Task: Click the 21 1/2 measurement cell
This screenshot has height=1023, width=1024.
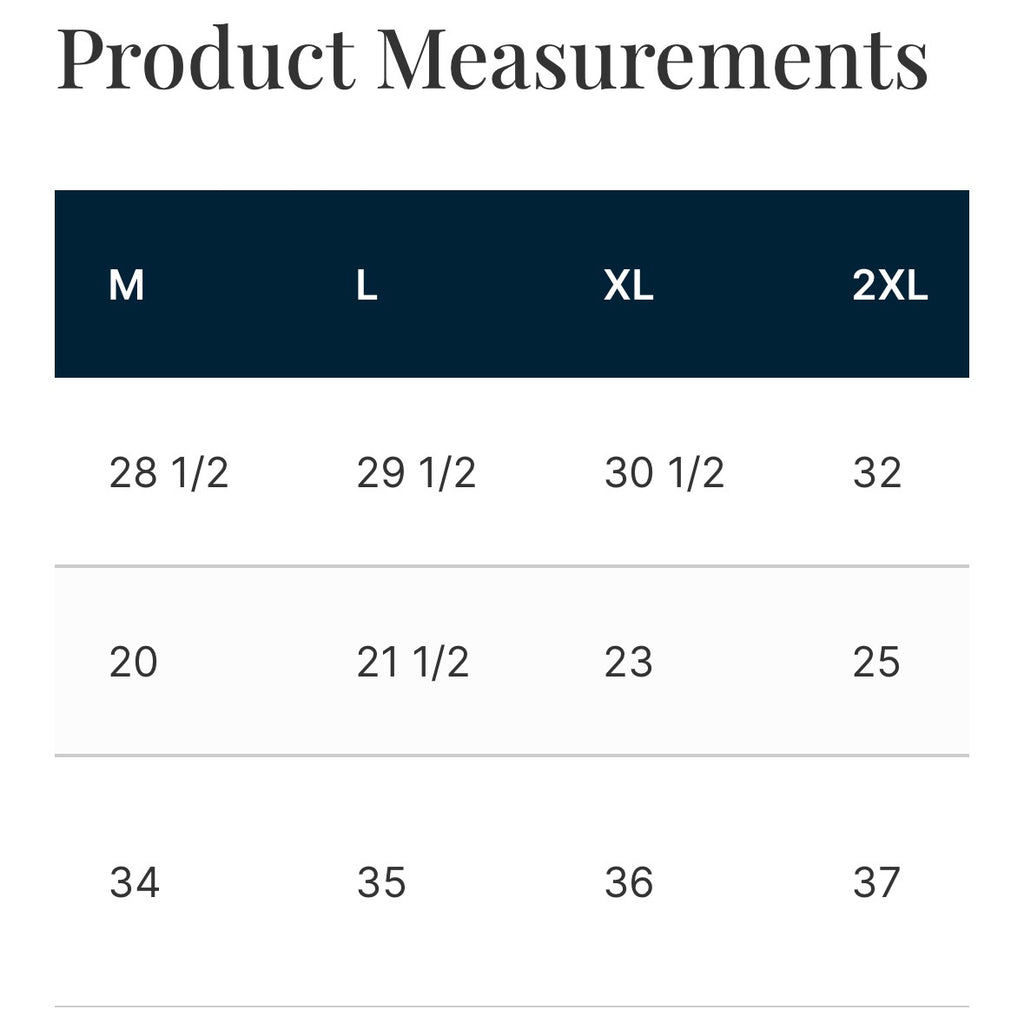Action: [x=413, y=662]
